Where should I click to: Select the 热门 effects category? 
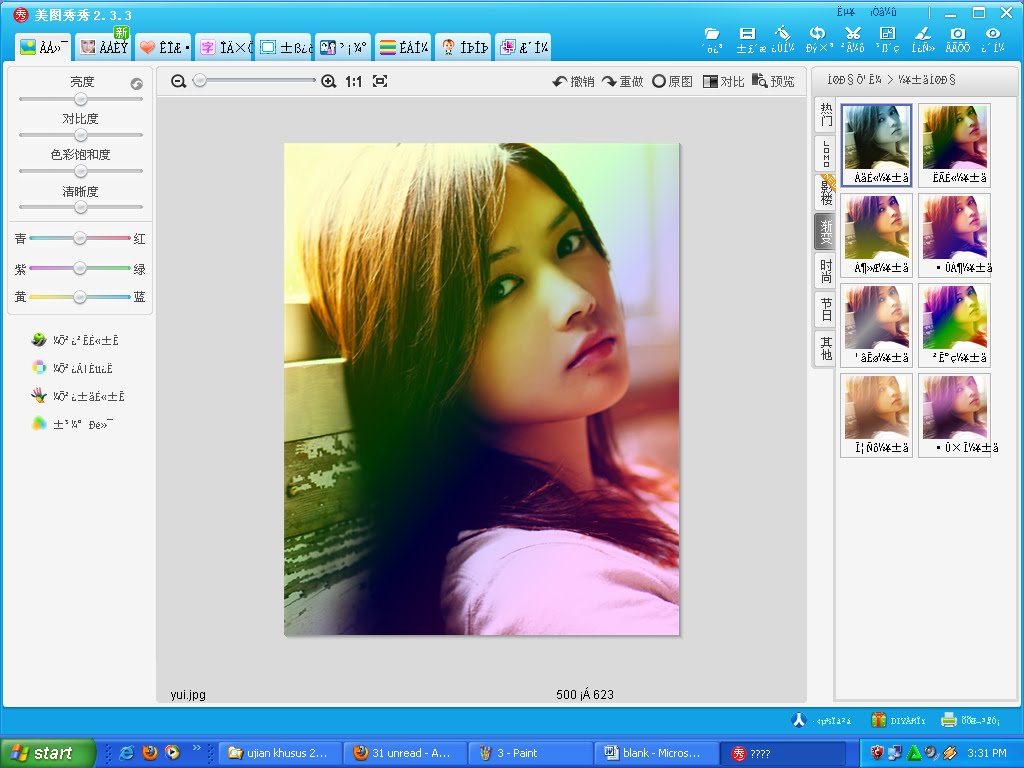[826, 114]
